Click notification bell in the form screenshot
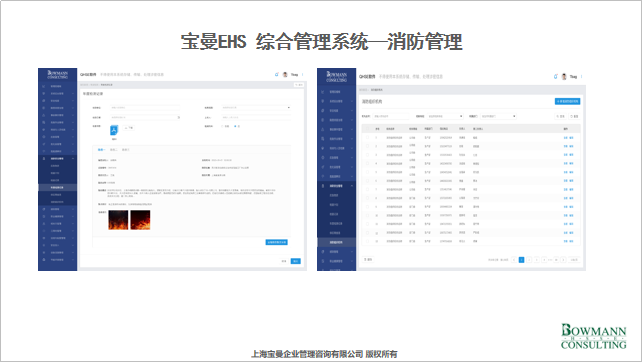Viewport: 643px width, 362px height. tap(277, 75)
